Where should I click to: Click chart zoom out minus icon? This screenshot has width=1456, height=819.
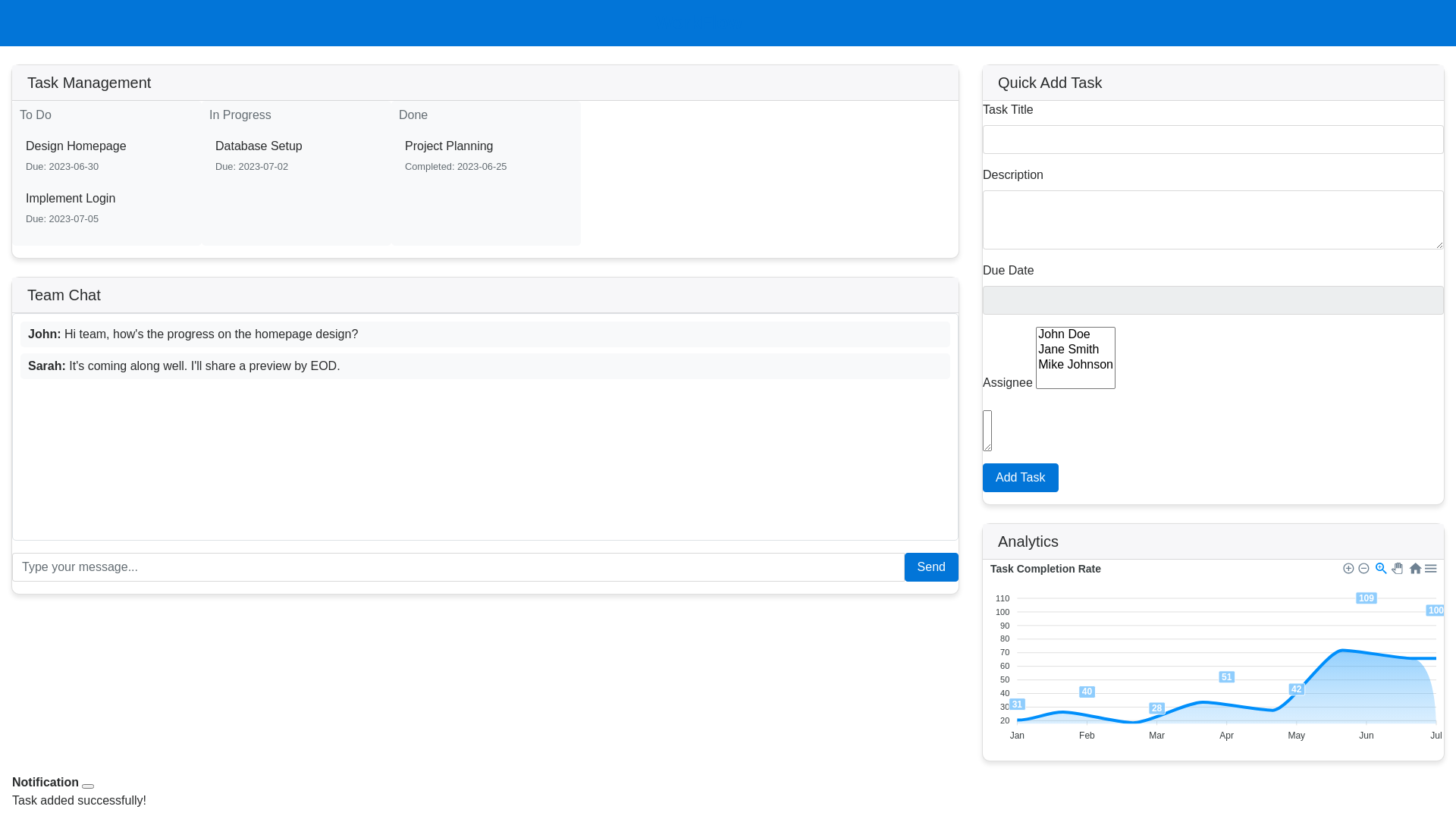[x=1363, y=569]
